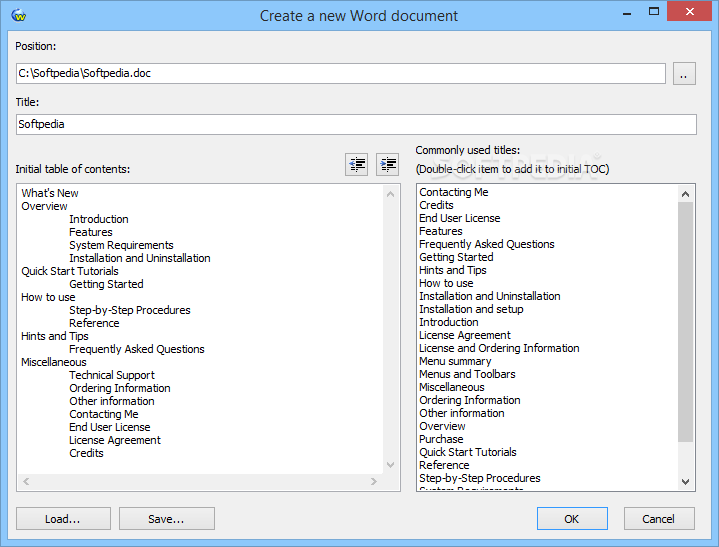719x547 pixels.
Task: Select "License Agreement" in commonly used titles
Action: point(465,335)
